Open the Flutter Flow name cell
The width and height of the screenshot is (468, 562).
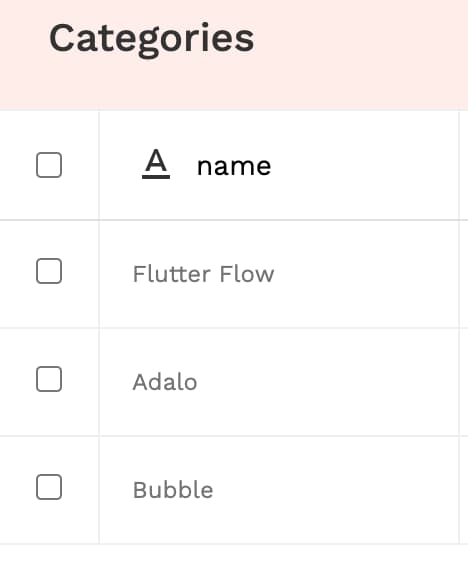point(279,274)
